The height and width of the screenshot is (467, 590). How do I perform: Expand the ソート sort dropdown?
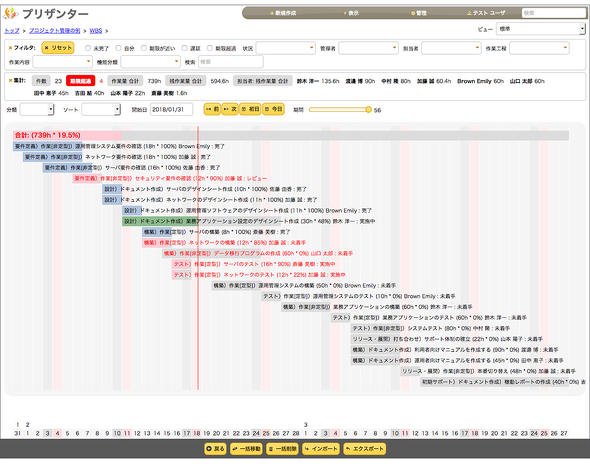(x=101, y=110)
